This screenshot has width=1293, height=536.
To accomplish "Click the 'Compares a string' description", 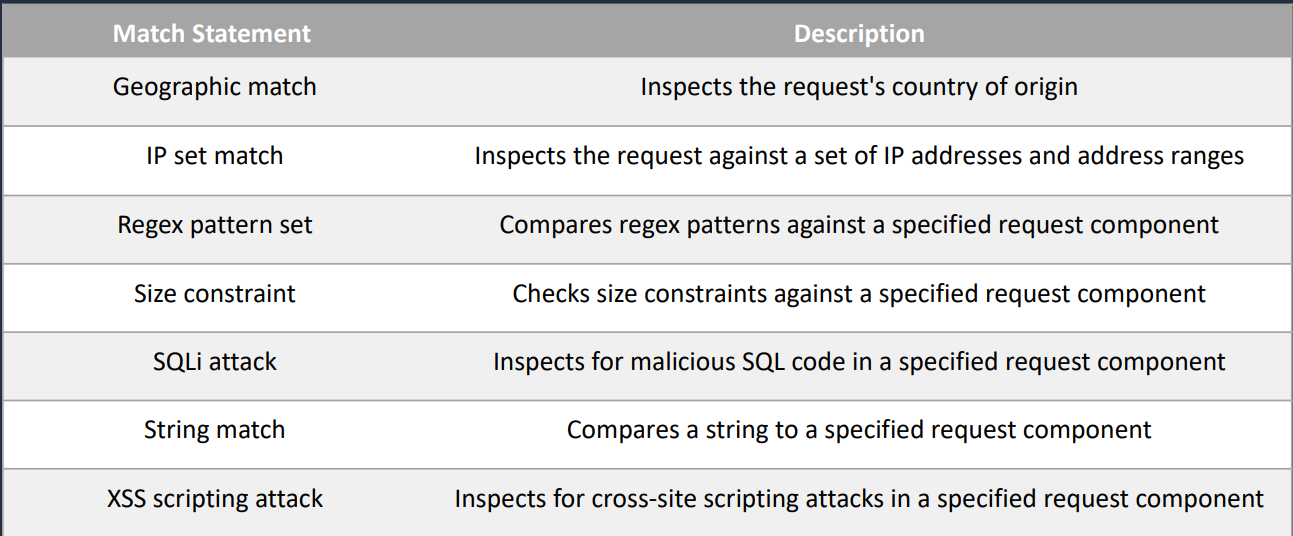I will (859, 430).
